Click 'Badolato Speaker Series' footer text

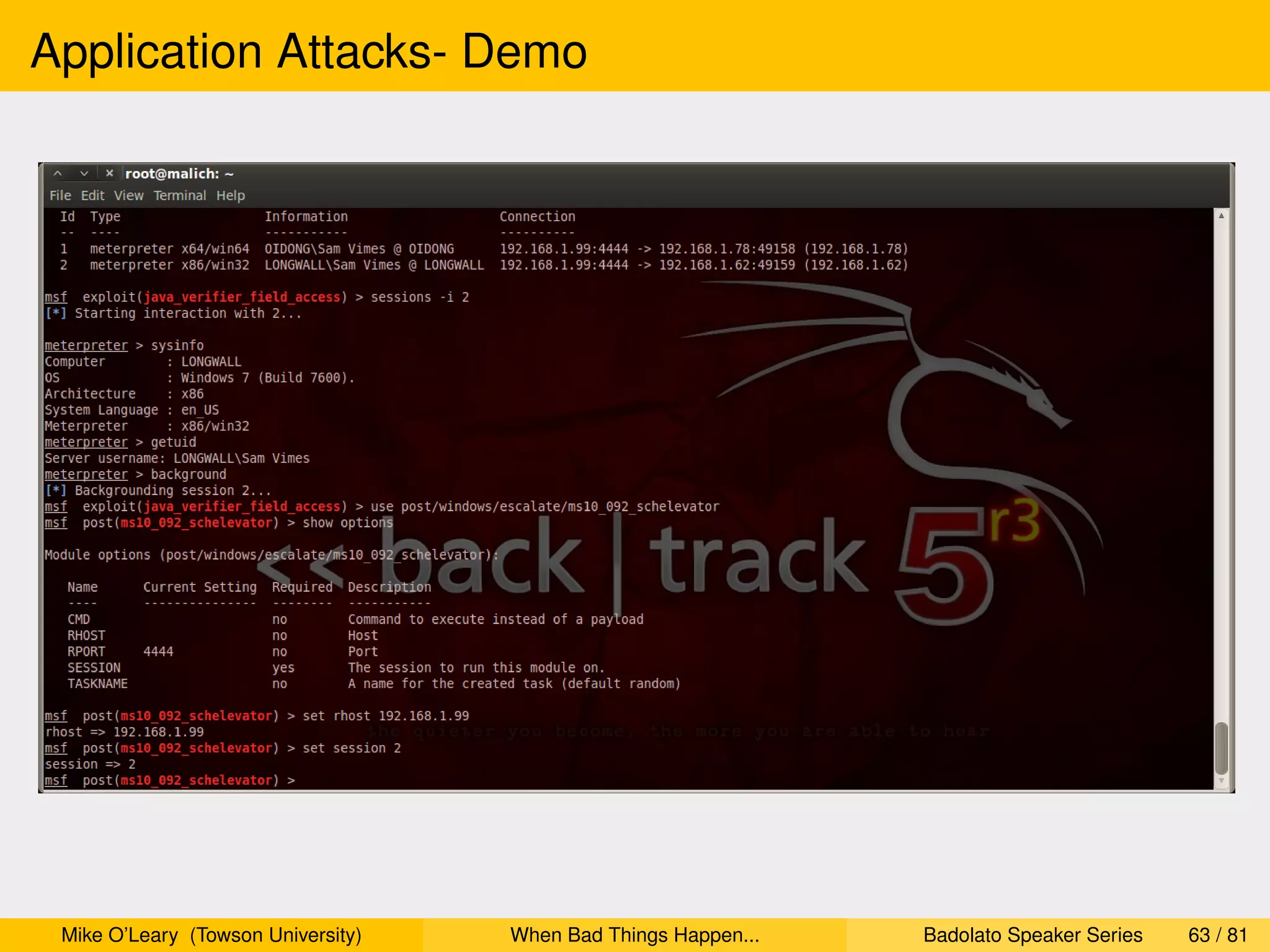pyautogui.click(x=1032, y=935)
